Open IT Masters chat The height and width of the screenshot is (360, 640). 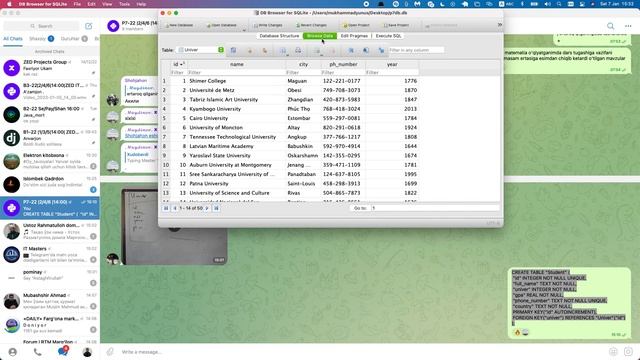[x=50, y=254]
